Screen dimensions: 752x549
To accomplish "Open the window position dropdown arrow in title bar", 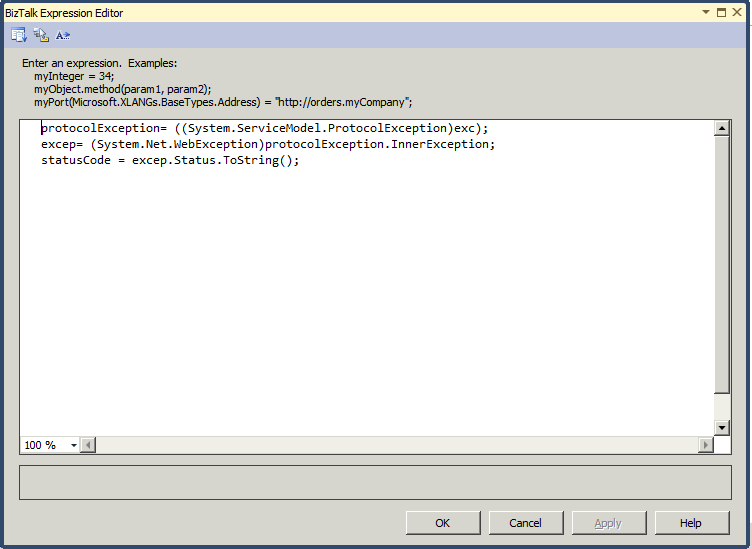I will (706, 12).
